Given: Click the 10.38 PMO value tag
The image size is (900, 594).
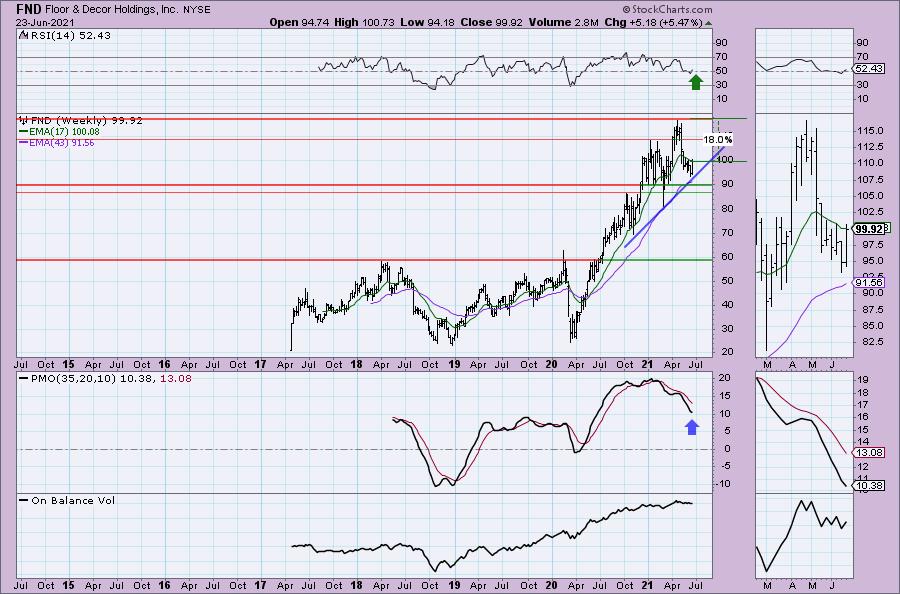Looking at the screenshot, I should coord(869,486).
